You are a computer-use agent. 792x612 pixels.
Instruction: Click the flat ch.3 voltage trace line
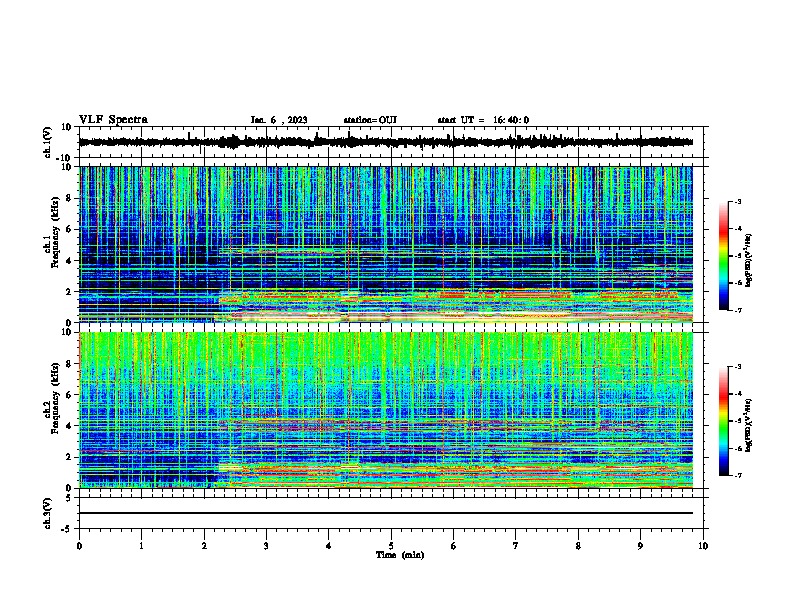pos(386,513)
